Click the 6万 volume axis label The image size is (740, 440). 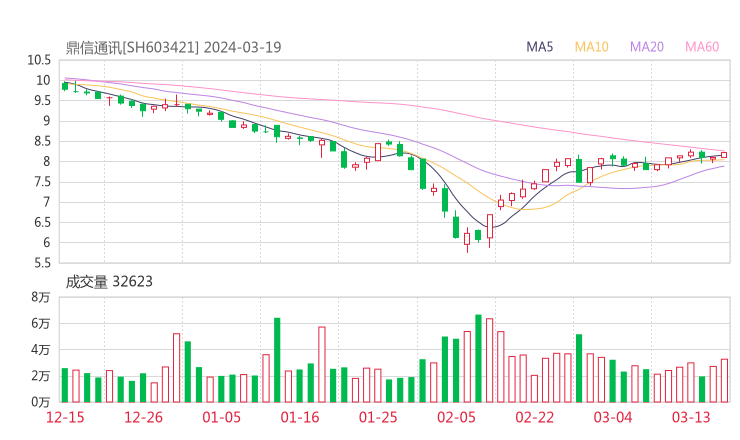click(41, 324)
